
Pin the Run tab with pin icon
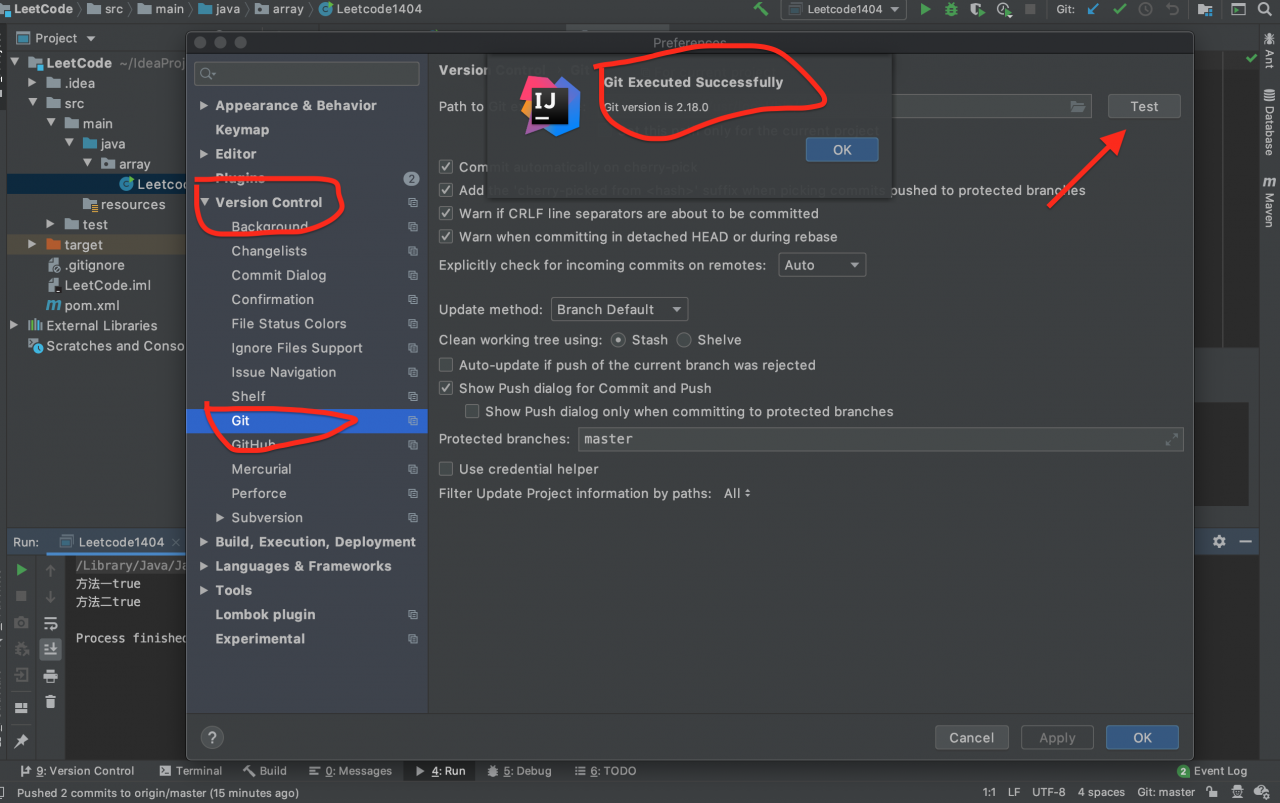[x=21, y=741]
